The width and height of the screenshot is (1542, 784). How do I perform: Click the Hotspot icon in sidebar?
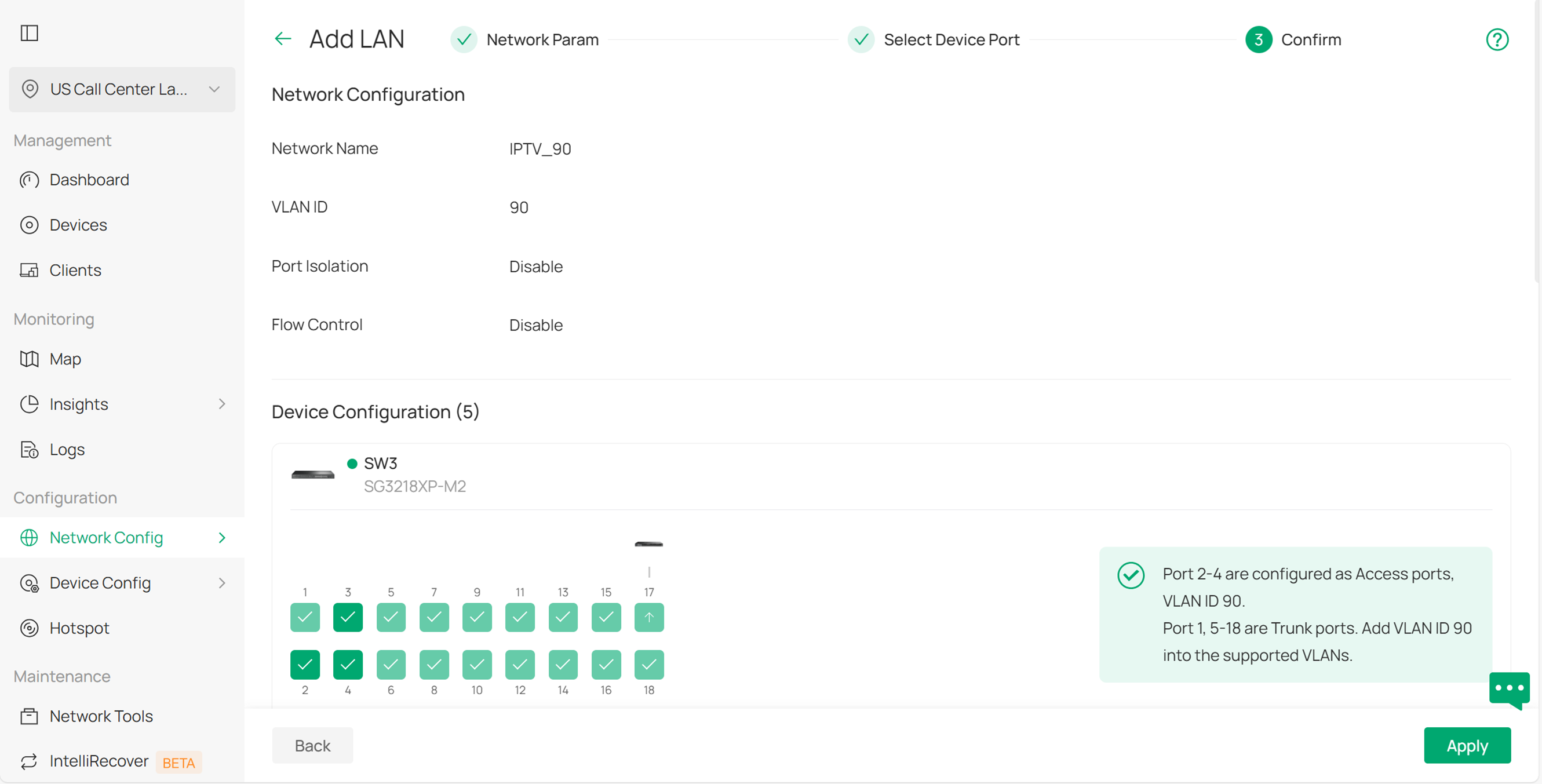29,628
